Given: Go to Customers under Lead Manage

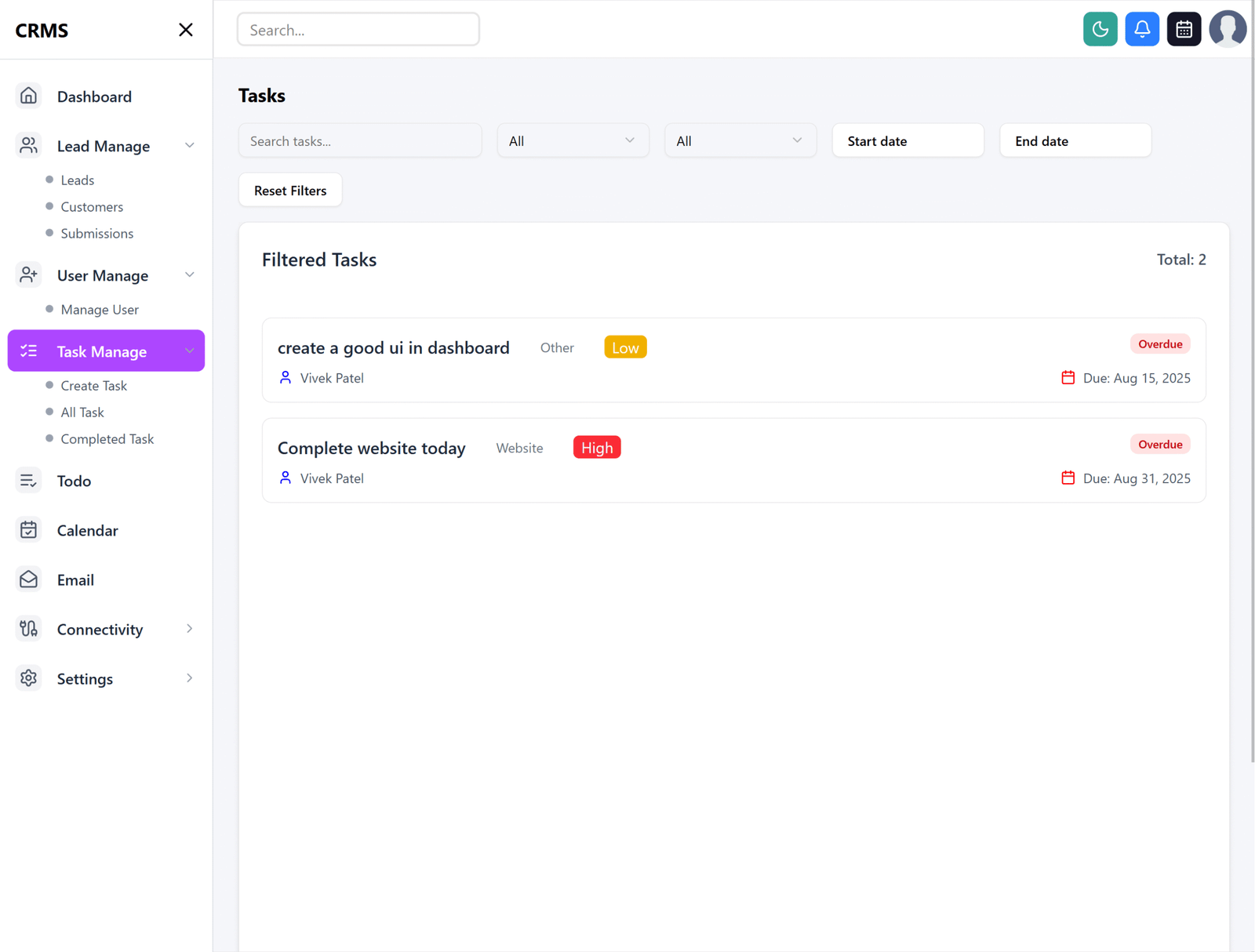Looking at the screenshot, I should pos(92,206).
